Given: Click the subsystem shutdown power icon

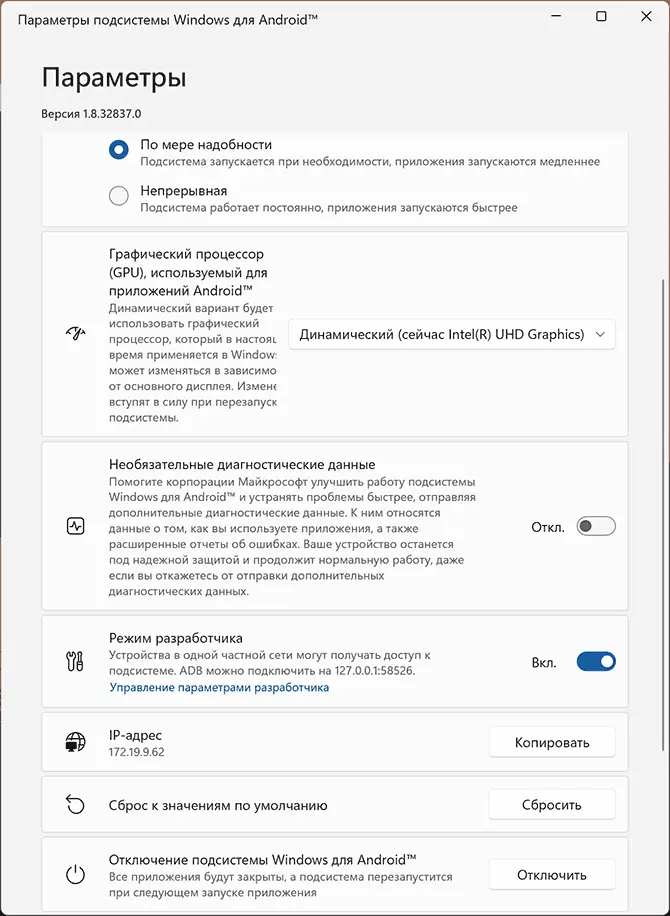Looking at the screenshot, I should (75, 875).
